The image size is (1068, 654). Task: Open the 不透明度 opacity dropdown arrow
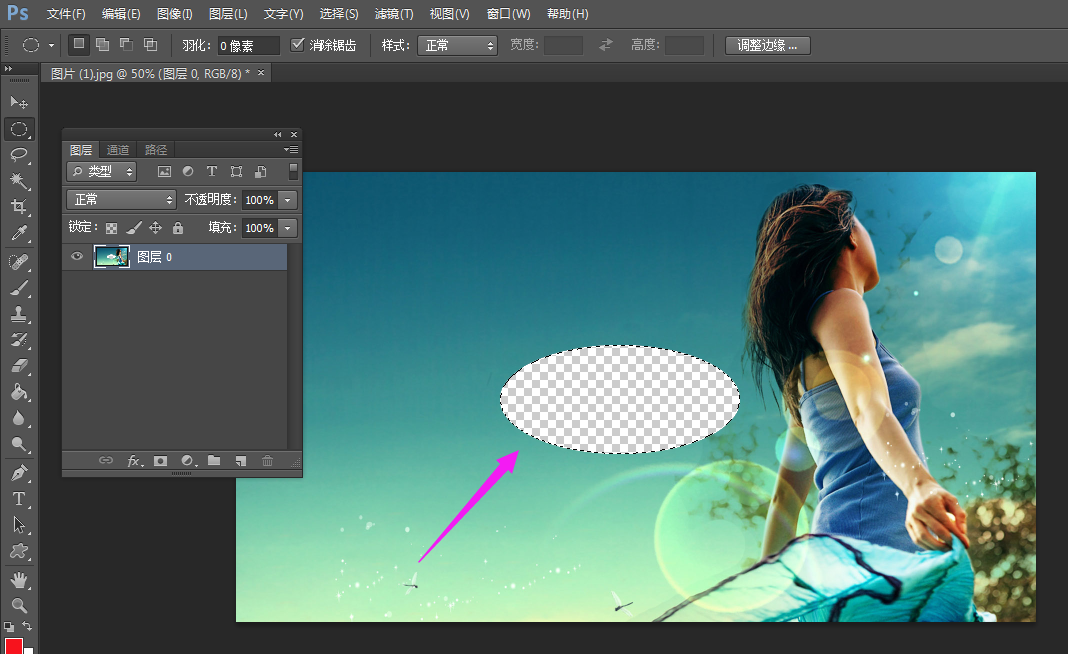(x=288, y=200)
